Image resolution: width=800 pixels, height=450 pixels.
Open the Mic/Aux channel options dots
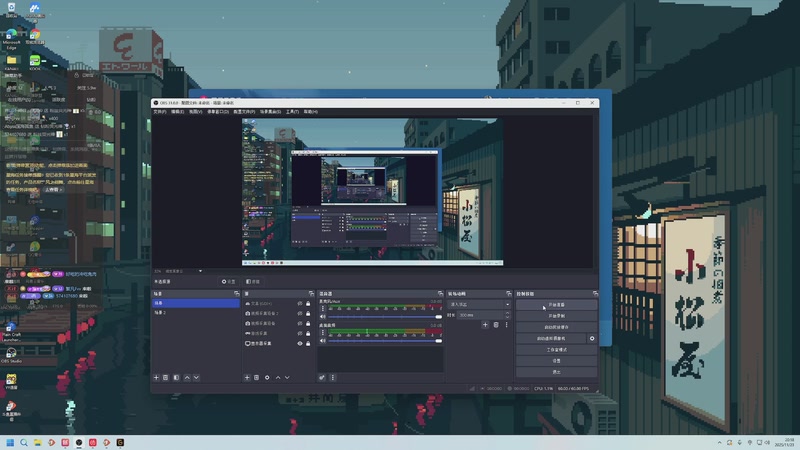pyautogui.click(x=322, y=308)
